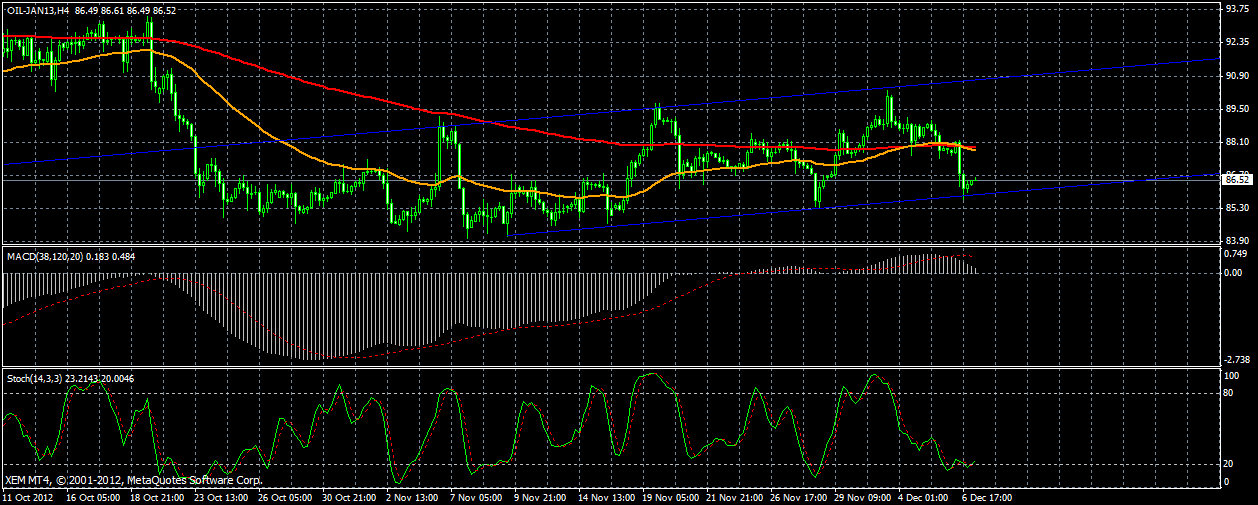Click the 0.00 MACD scale value
This screenshot has height=505, width=1258.
pos(1234,272)
